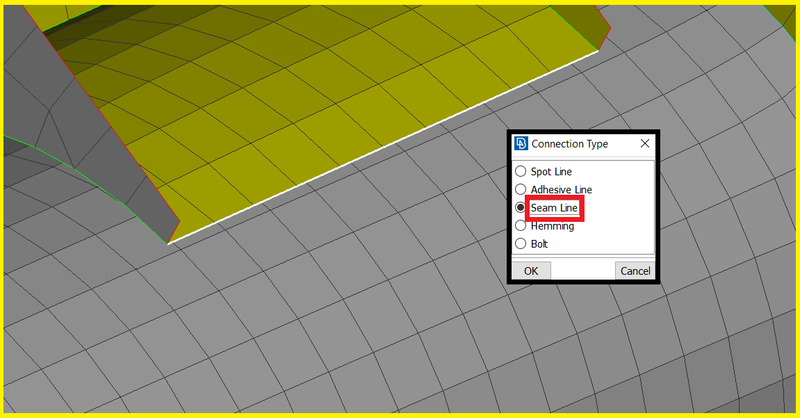This screenshot has width=800, height=418.
Task: Click the Connection Type title text
Action: coord(569,144)
